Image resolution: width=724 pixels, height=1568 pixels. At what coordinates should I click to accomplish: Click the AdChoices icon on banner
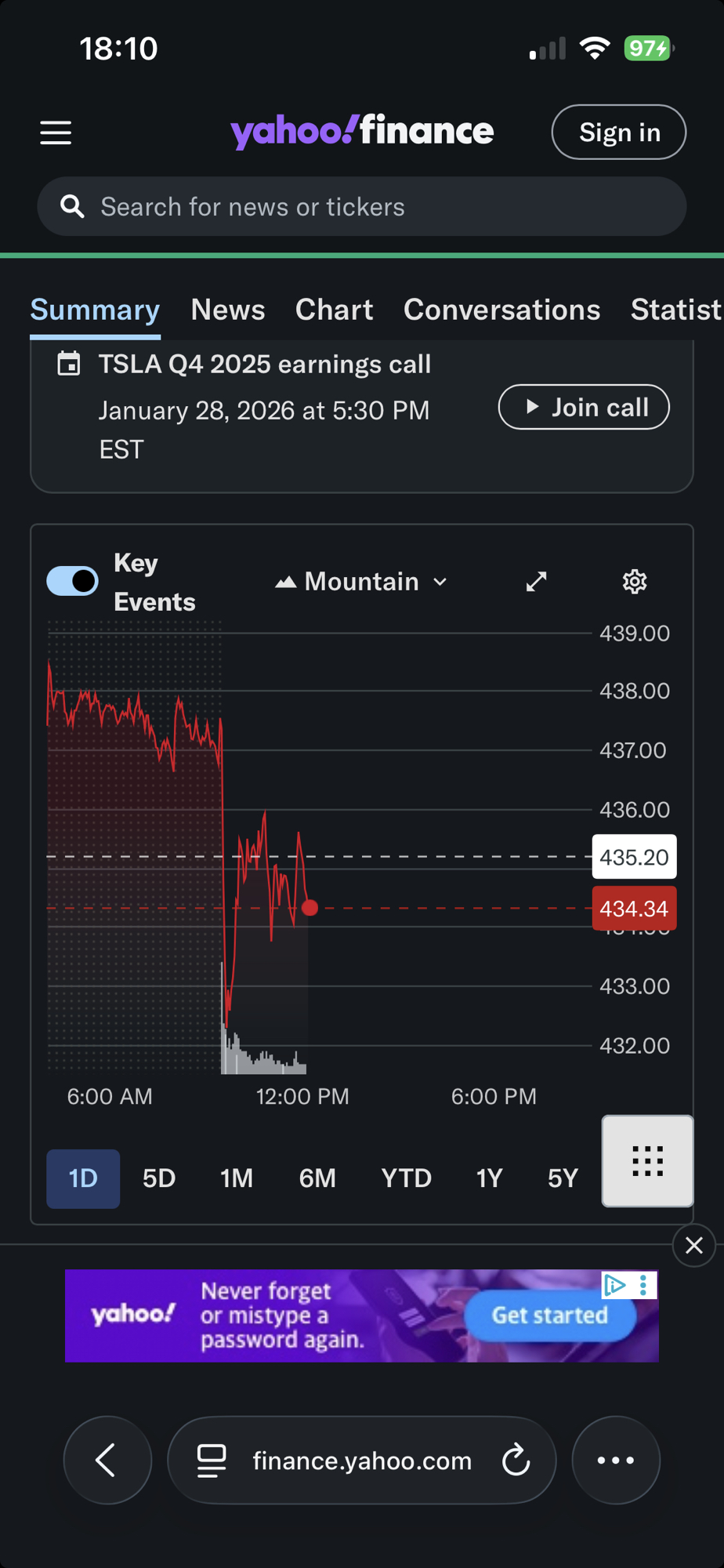(614, 1285)
